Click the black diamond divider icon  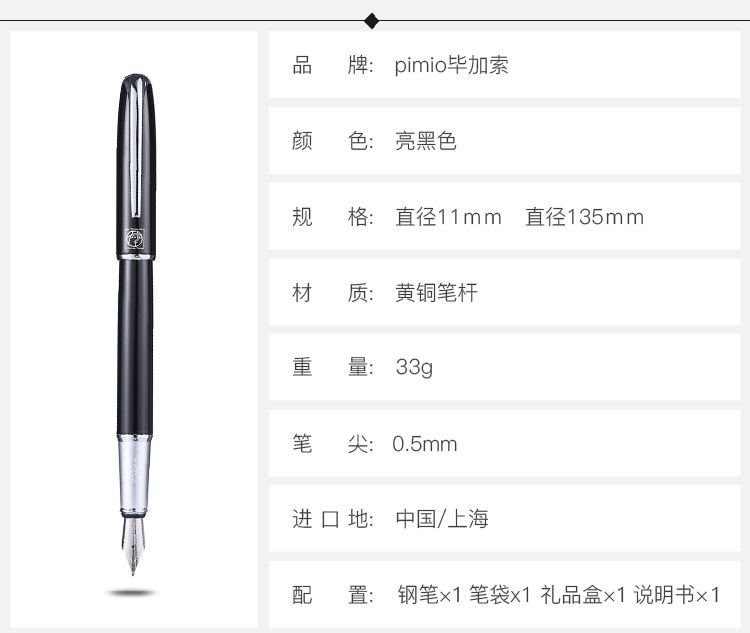click(x=372, y=21)
